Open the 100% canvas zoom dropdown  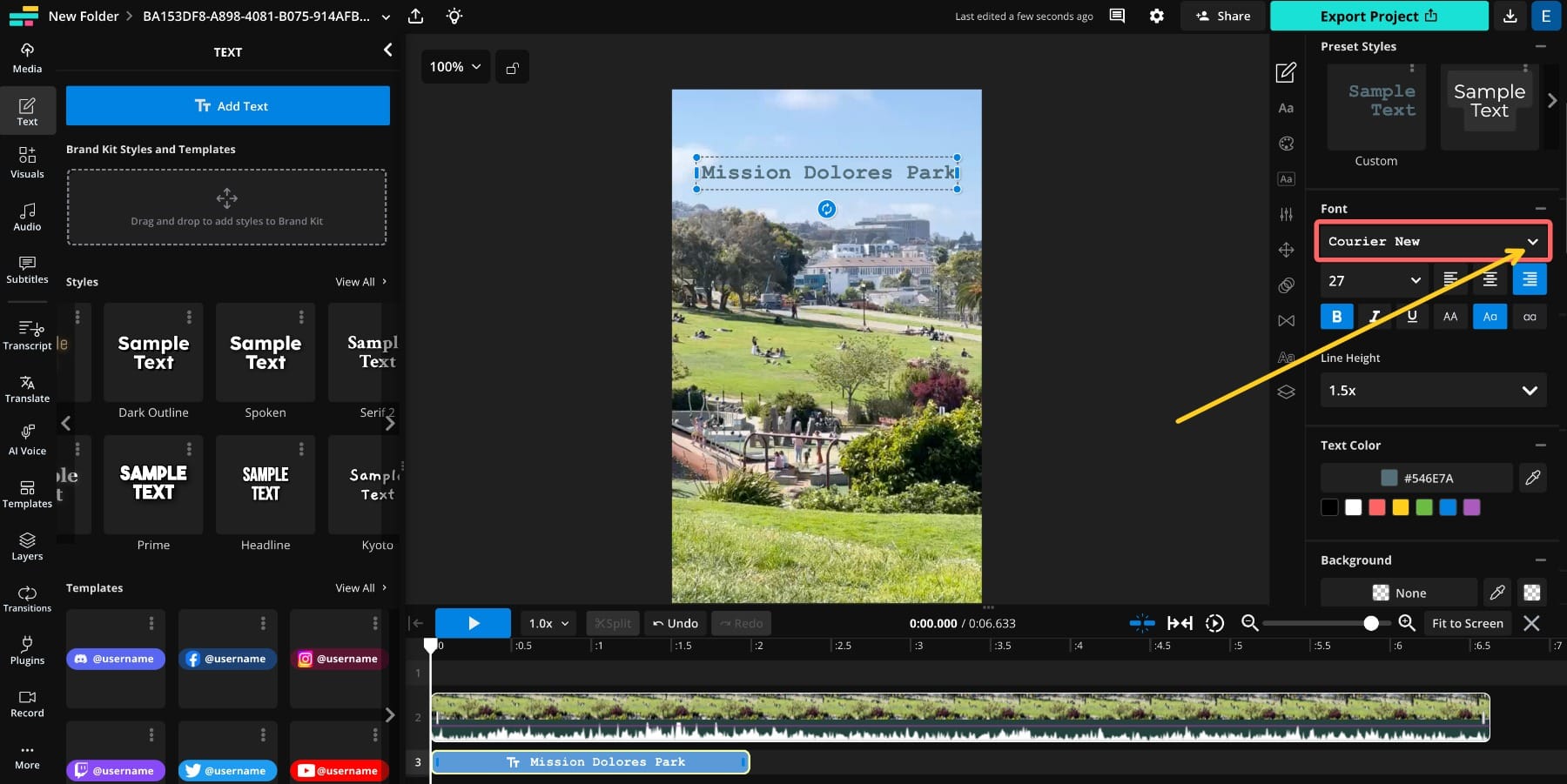tap(454, 67)
